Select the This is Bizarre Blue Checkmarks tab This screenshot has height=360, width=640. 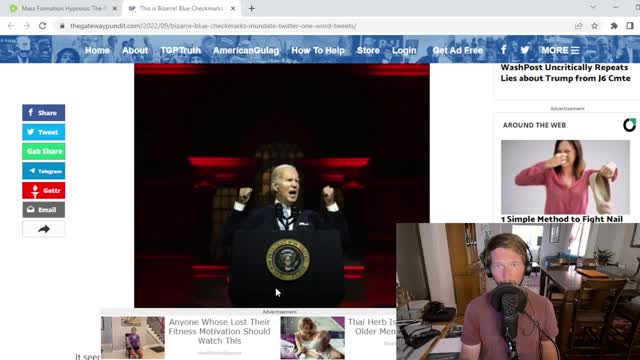point(182,8)
